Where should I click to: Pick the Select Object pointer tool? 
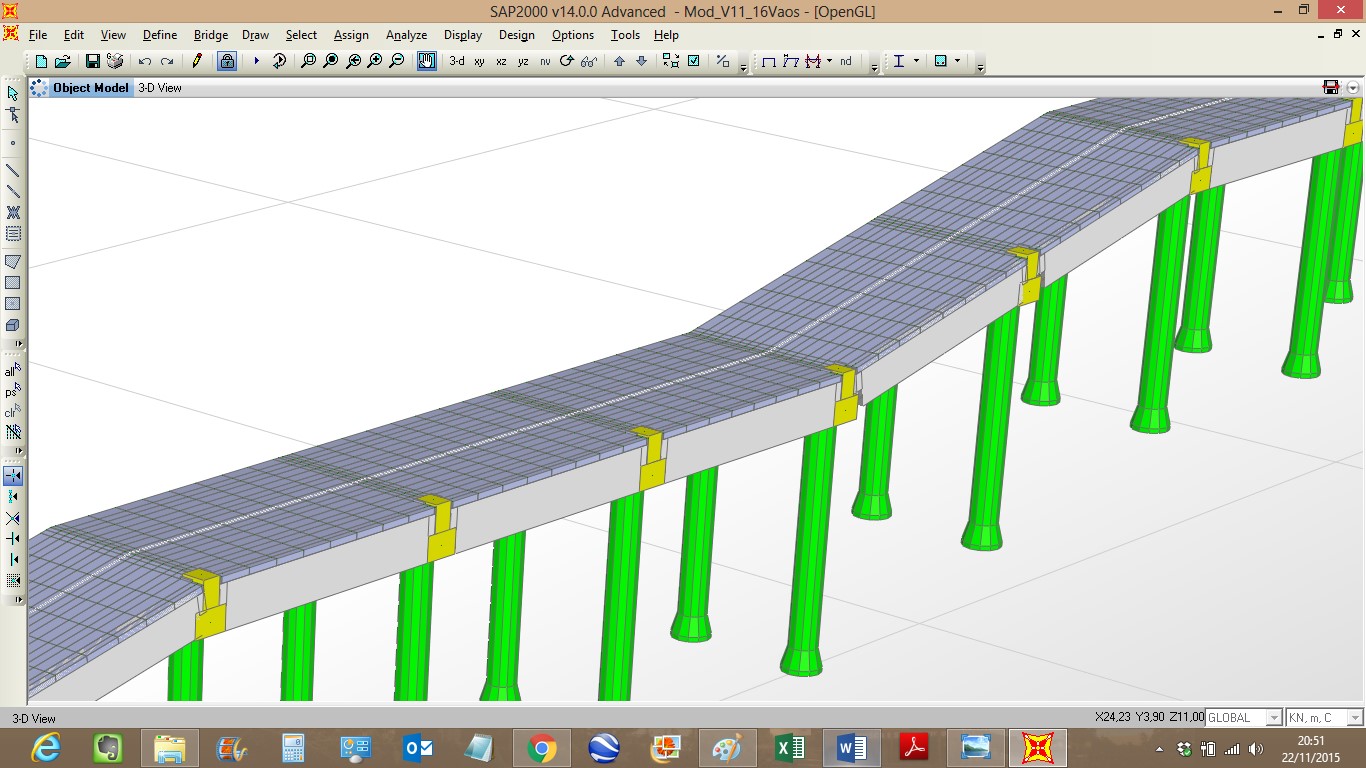13,93
